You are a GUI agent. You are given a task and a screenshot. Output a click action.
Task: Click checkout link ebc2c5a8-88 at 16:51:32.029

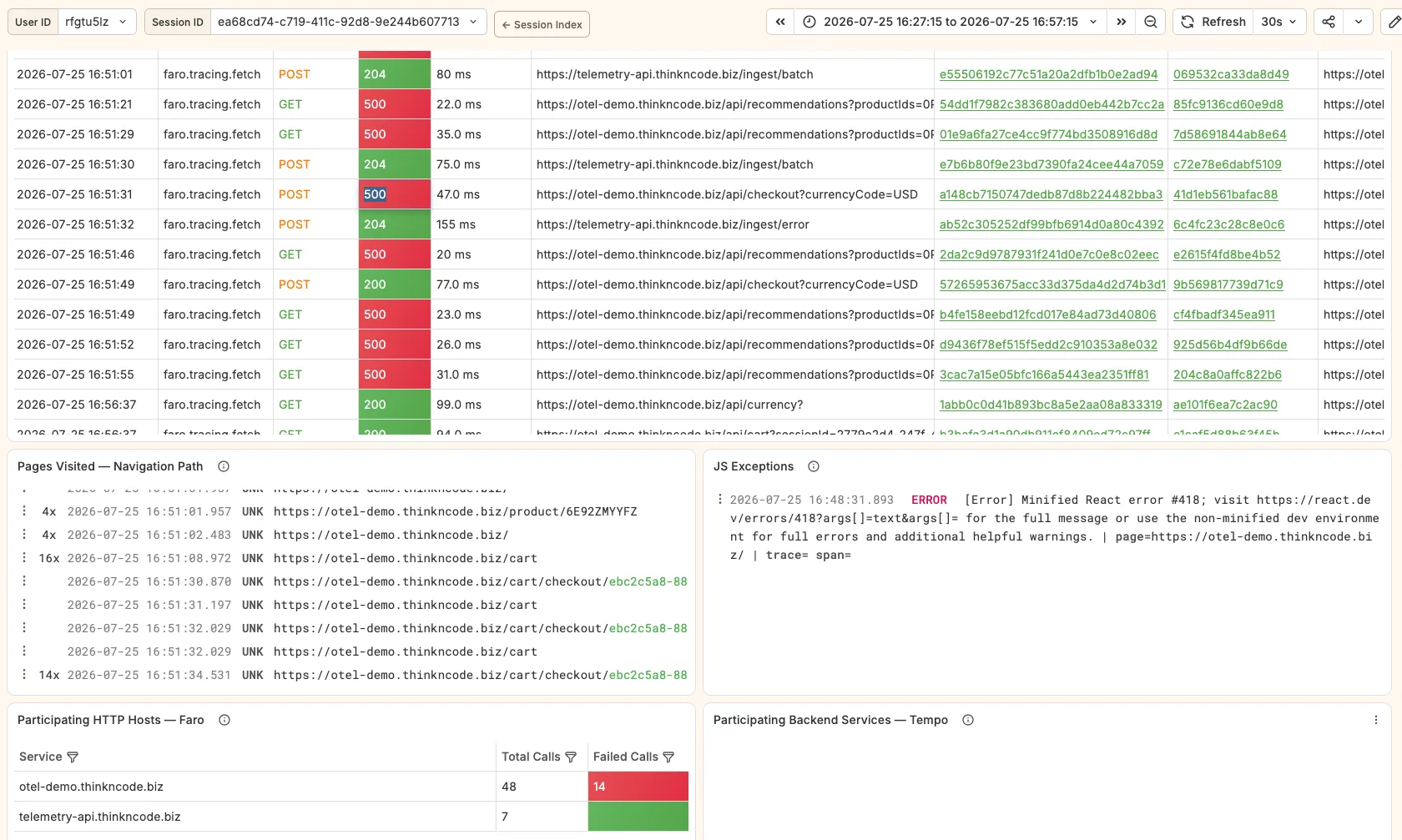pos(648,628)
